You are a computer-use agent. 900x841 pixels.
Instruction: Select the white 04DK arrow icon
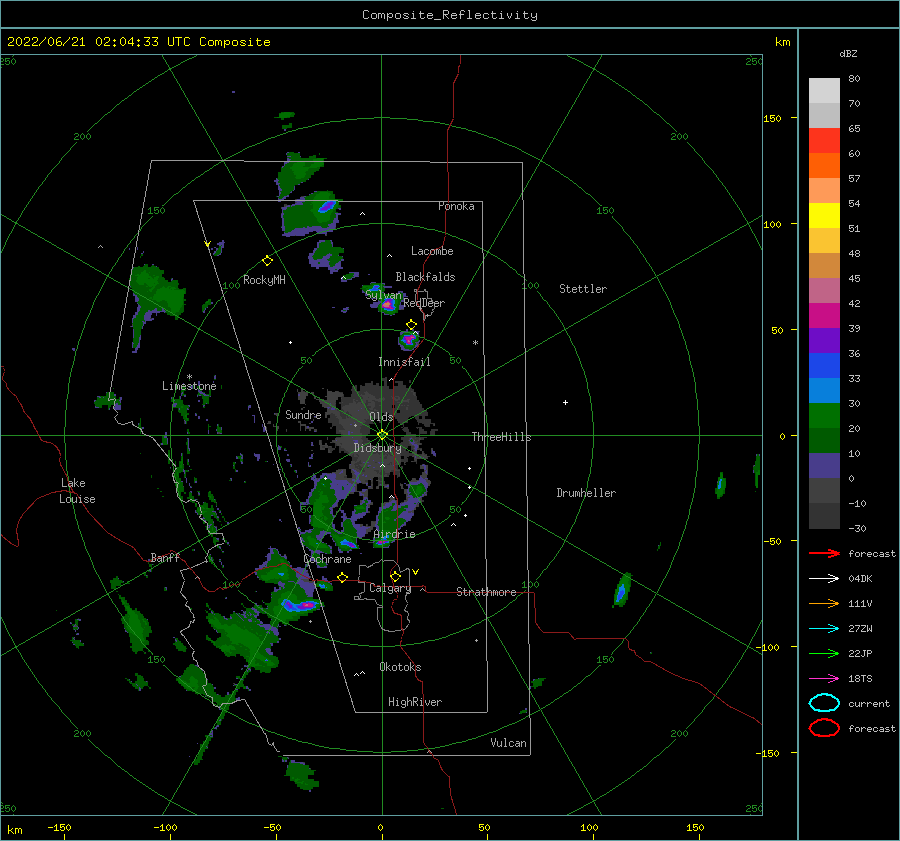click(x=824, y=579)
